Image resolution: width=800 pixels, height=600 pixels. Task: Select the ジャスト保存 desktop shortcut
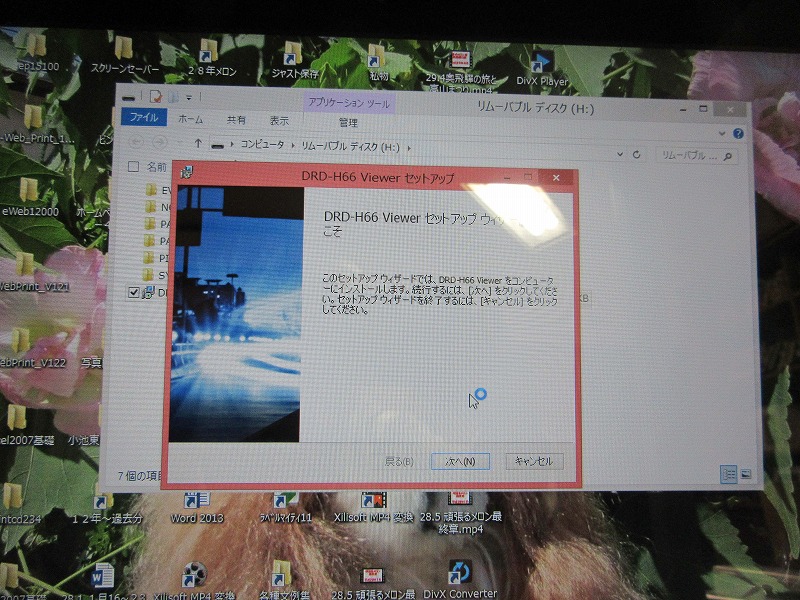[294, 62]
